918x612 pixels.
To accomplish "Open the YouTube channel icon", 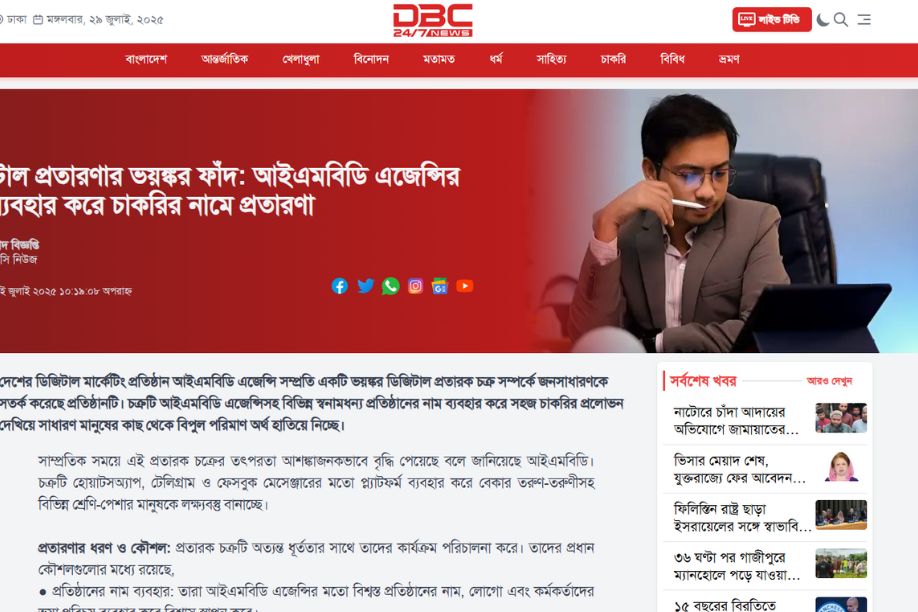I will 465,286.
